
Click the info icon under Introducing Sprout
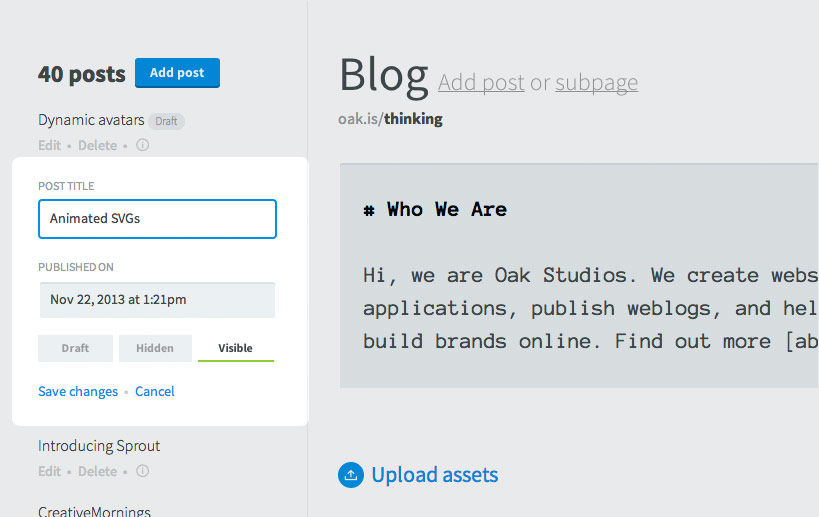[x=143, y=471]
